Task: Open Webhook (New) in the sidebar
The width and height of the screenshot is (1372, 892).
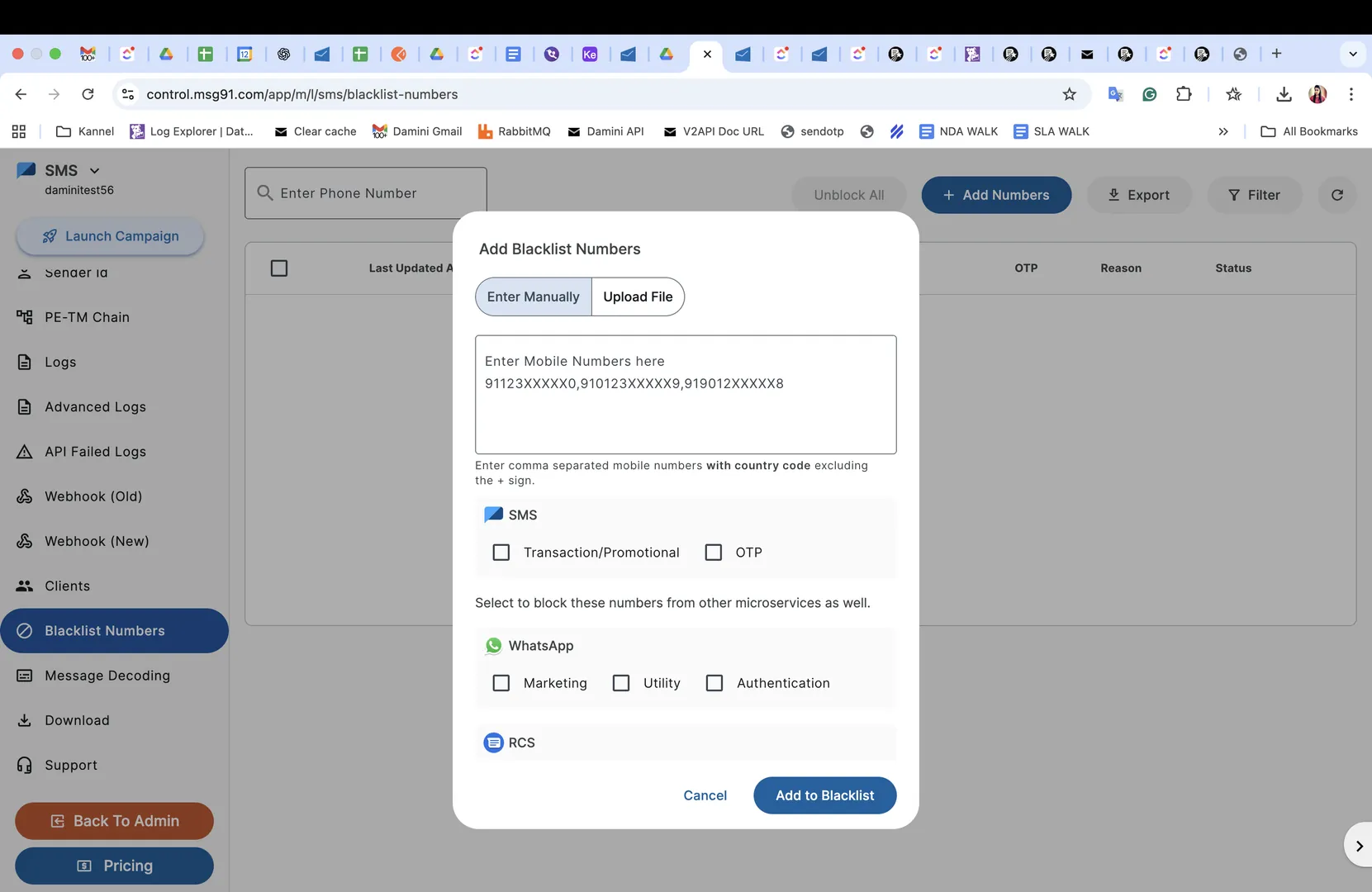Action: pos(114,541)
